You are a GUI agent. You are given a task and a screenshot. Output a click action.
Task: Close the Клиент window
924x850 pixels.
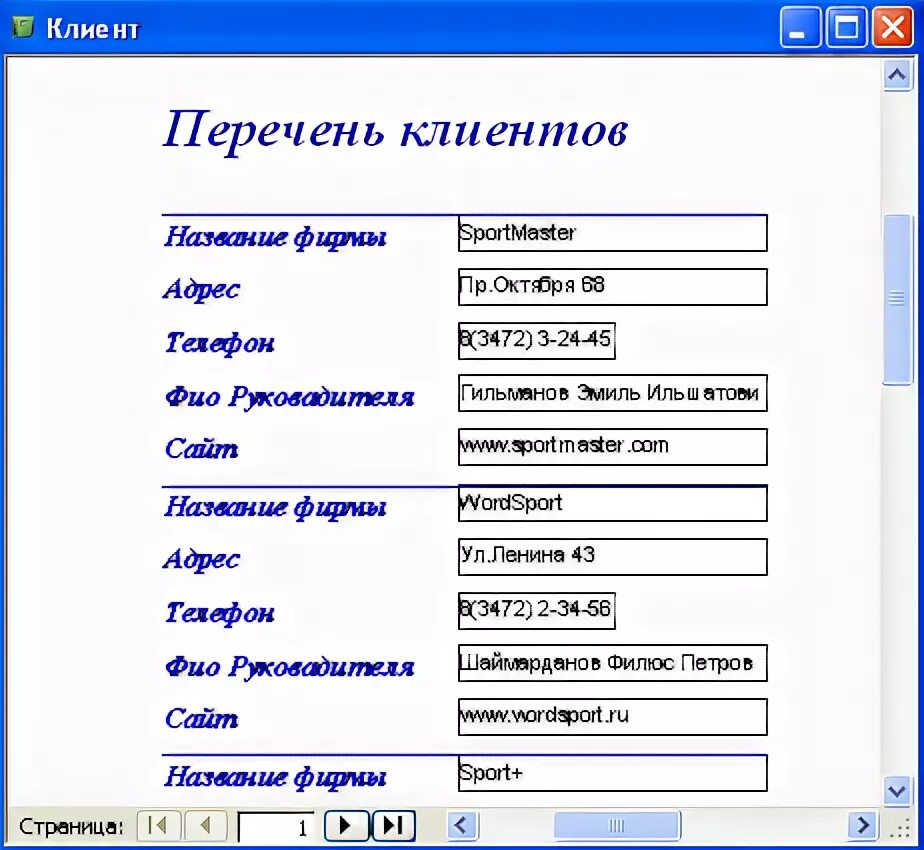(892, 27)
